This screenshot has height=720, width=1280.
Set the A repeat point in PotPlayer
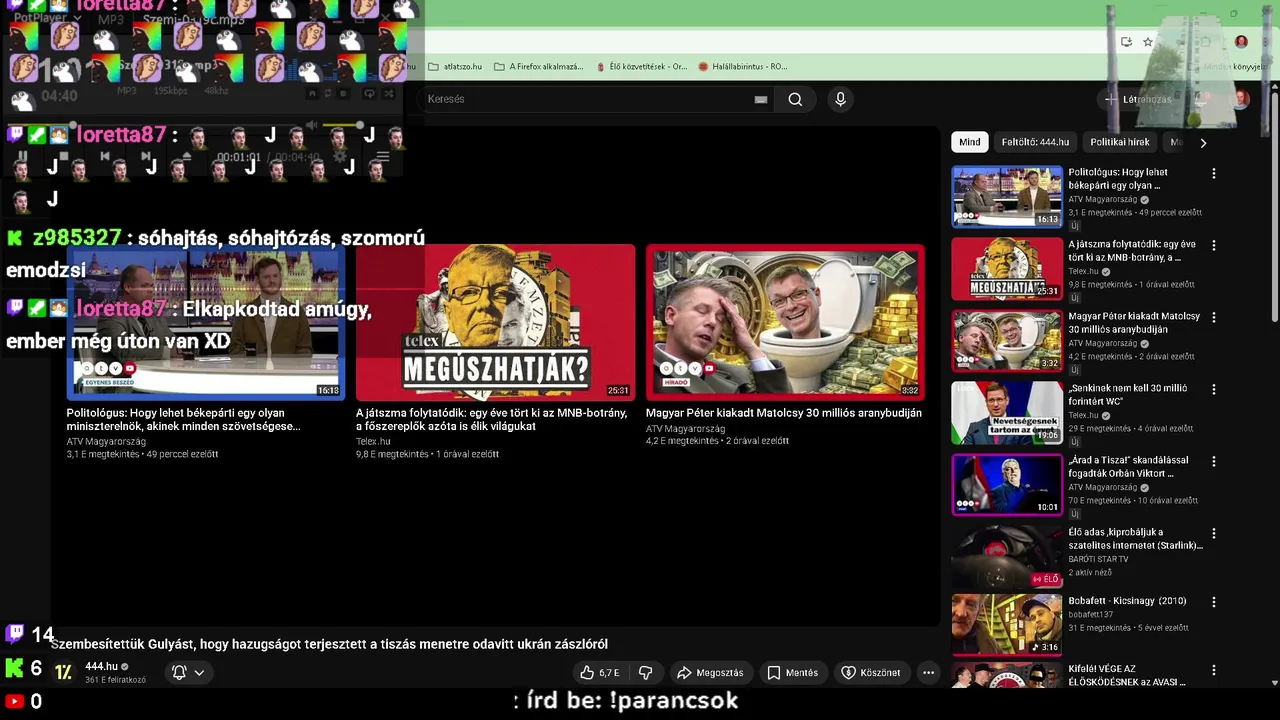(x=312, y=93)
